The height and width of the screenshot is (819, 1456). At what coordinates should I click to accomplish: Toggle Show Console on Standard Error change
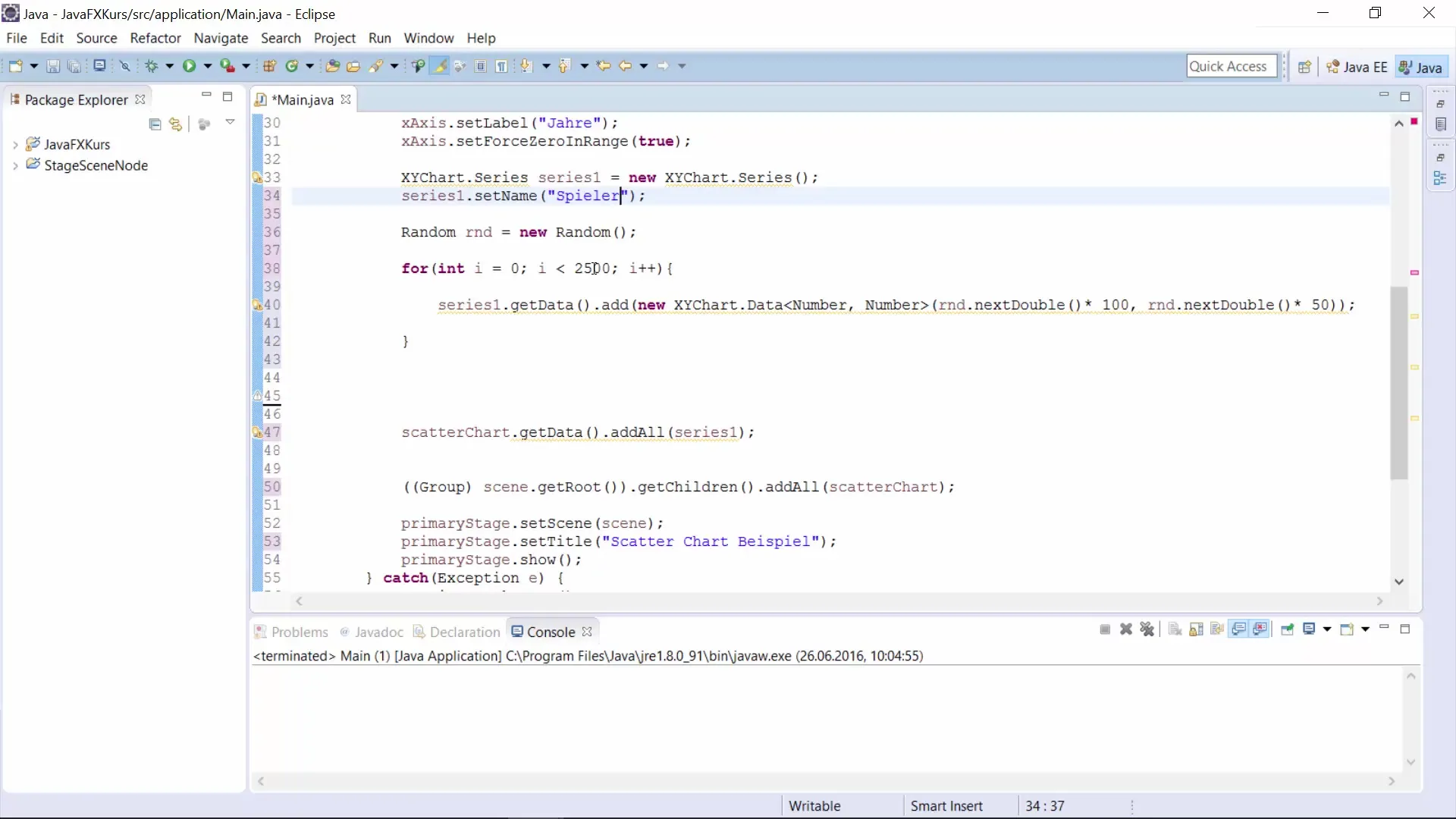(1260, 629)
